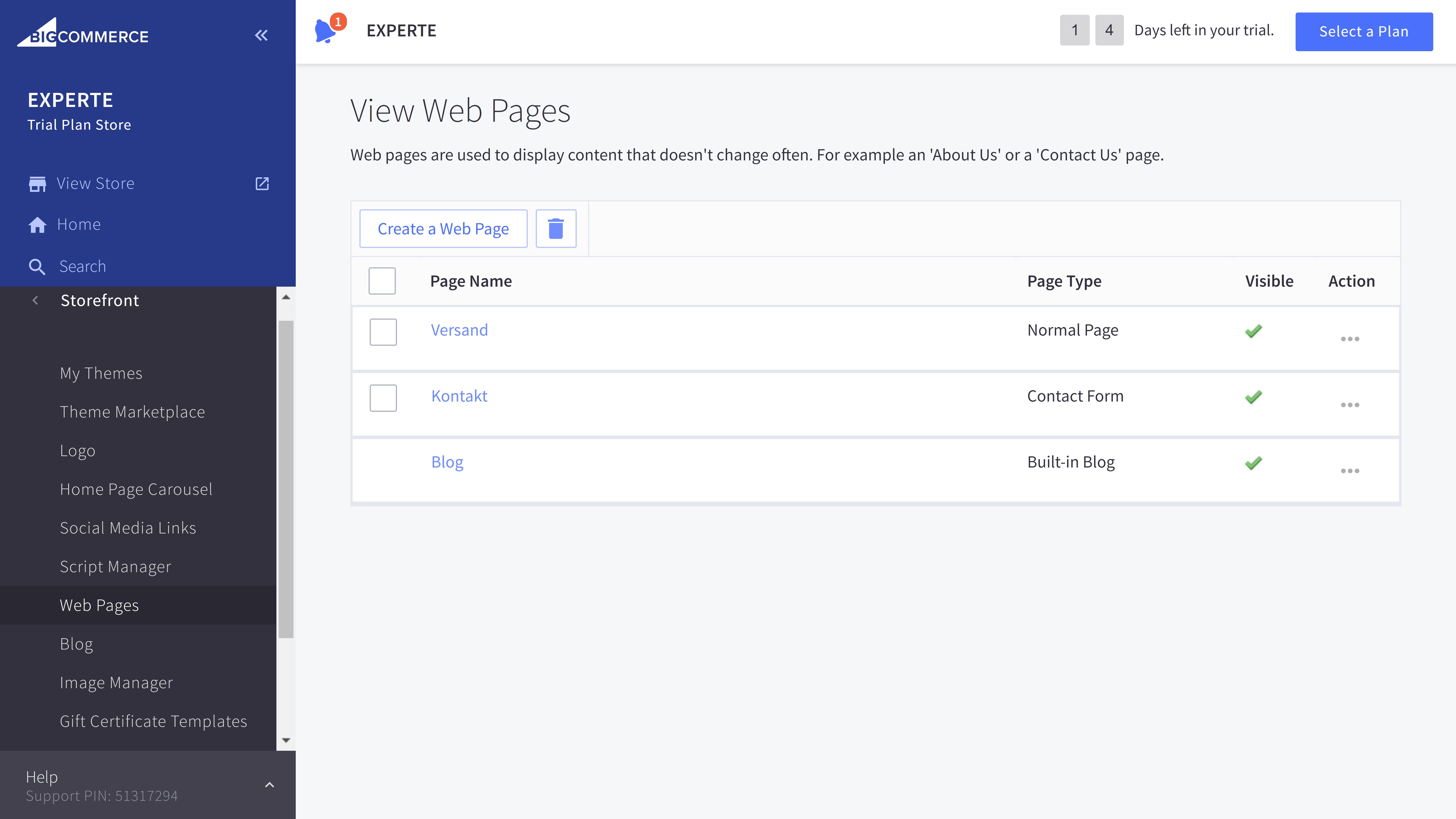Open My Themes menu item
This screenshot has height=819, width=1456.
coord(101,374)
